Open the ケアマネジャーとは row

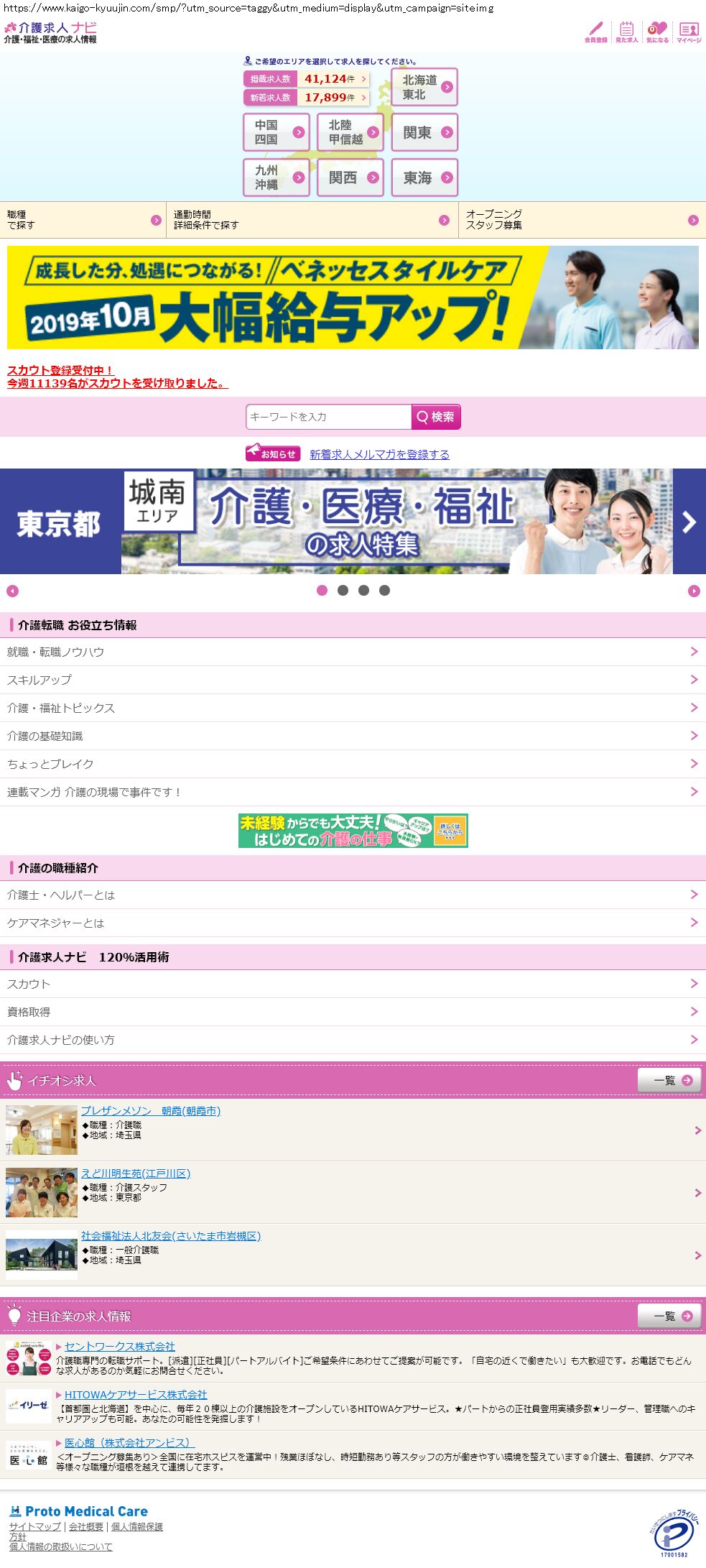[x=353, y=923]
